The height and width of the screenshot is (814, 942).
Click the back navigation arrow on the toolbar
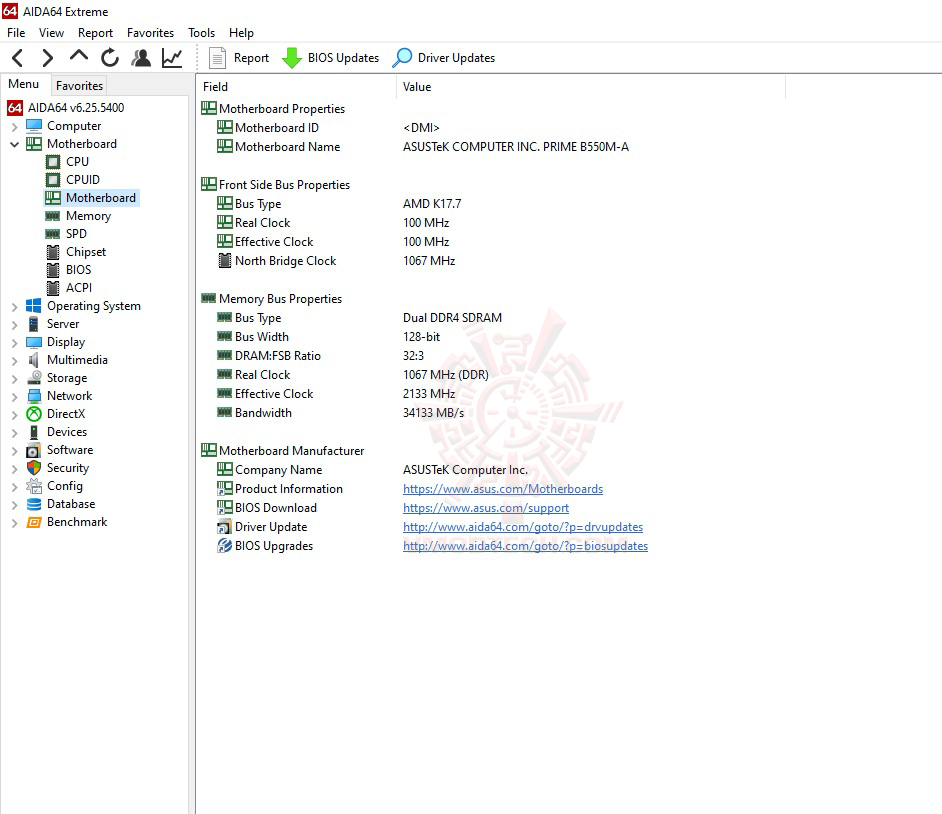(x=16, y=57)
